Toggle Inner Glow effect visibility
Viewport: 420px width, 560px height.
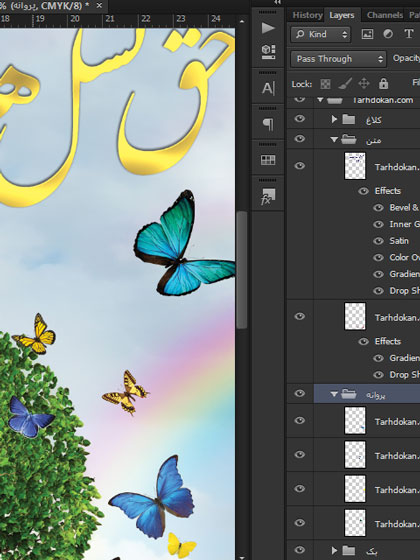click(x=378, y=224)
